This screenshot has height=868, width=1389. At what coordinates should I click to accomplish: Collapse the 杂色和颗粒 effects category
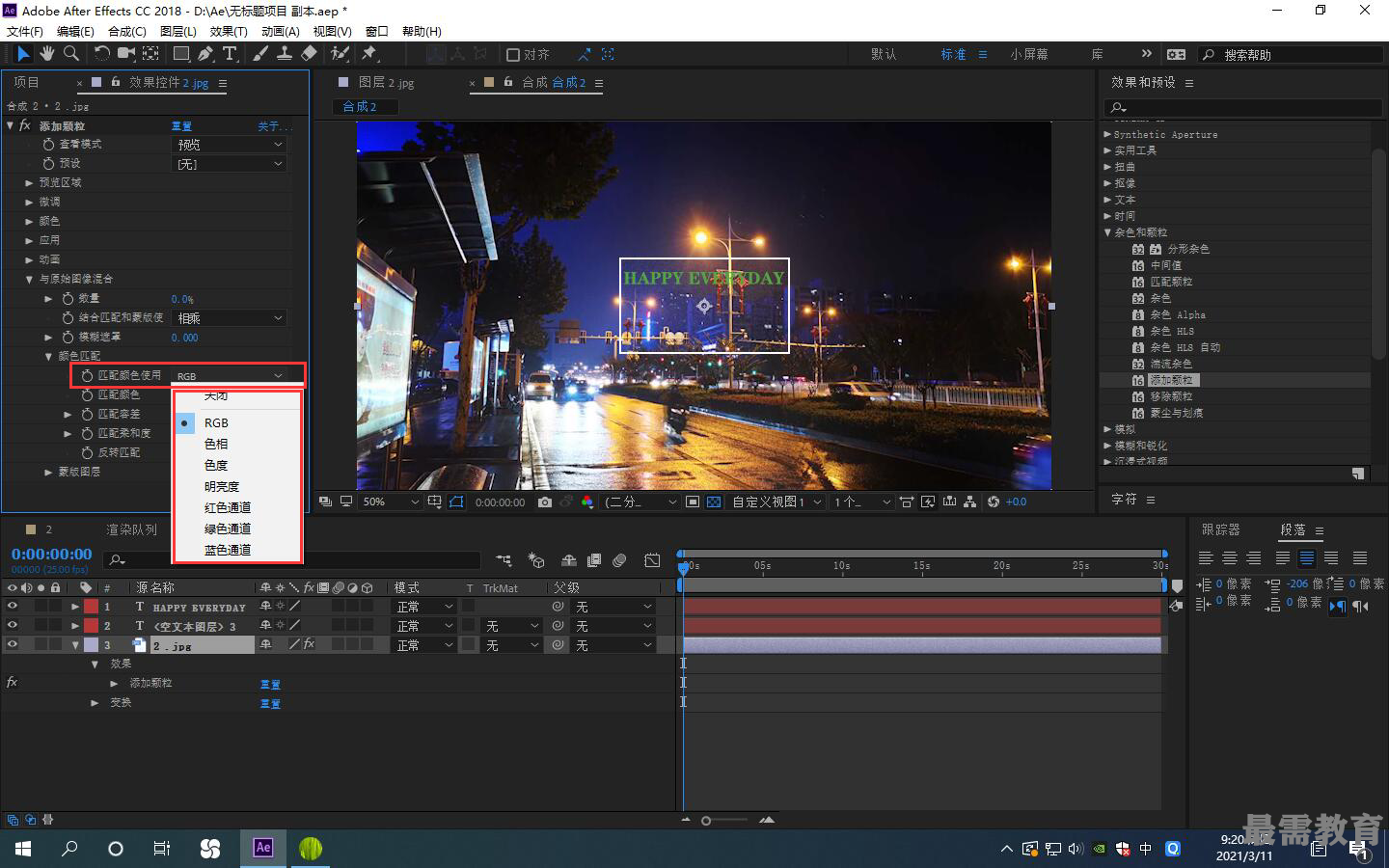point(1107,232)
